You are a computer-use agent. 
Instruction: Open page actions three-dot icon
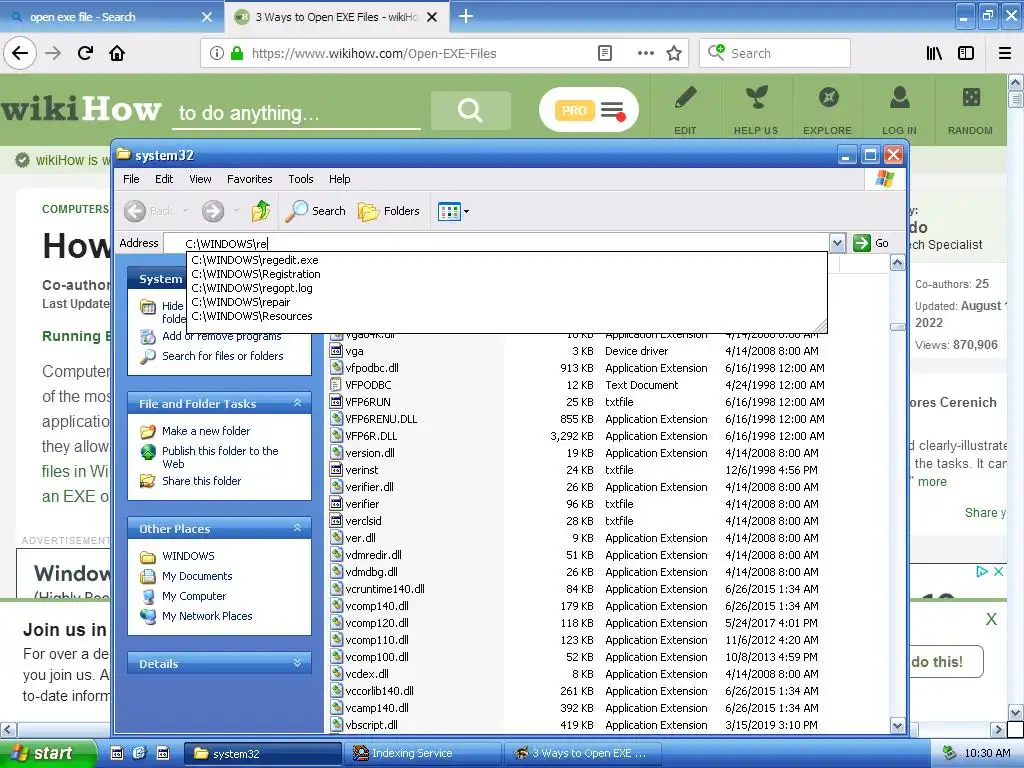coord(645,54)
